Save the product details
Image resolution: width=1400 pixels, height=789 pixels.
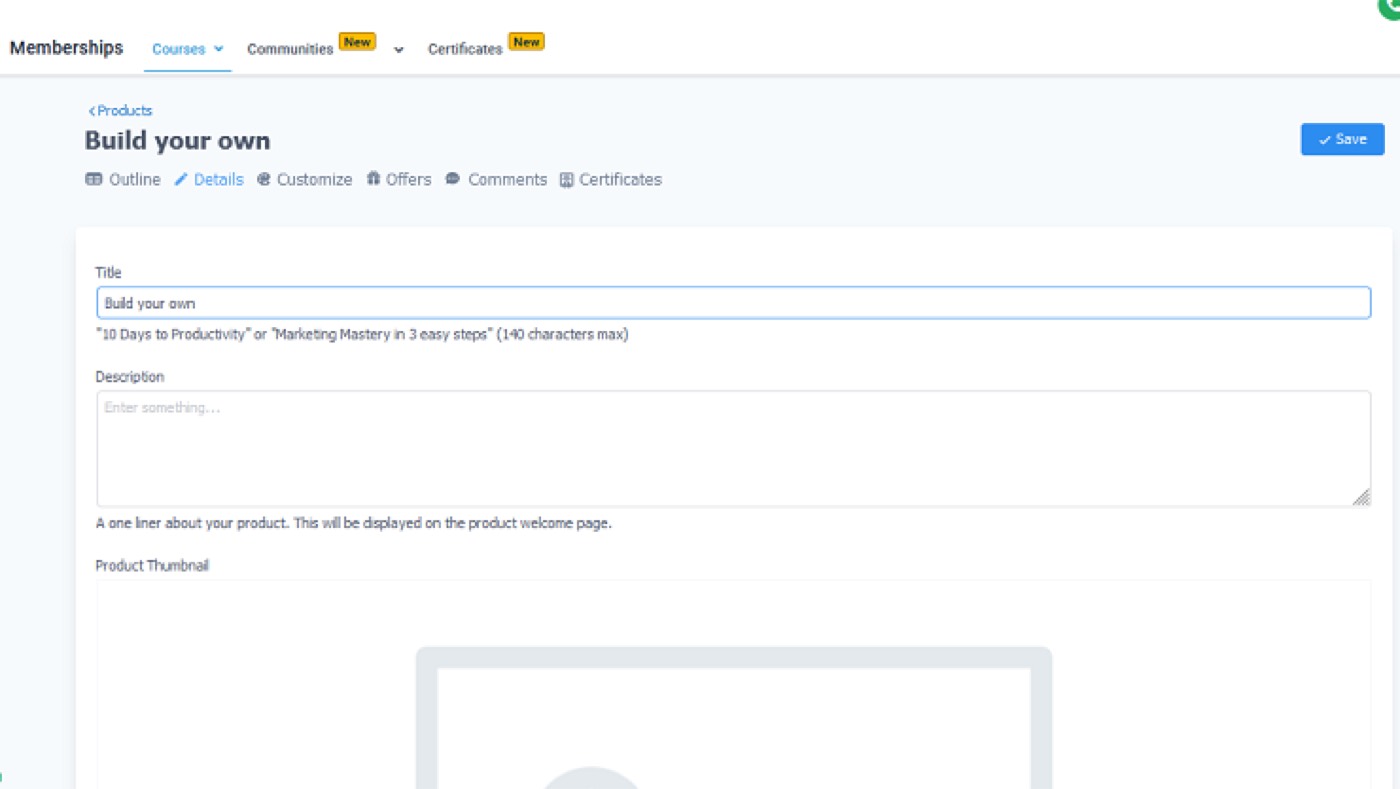pos(1342,140)
